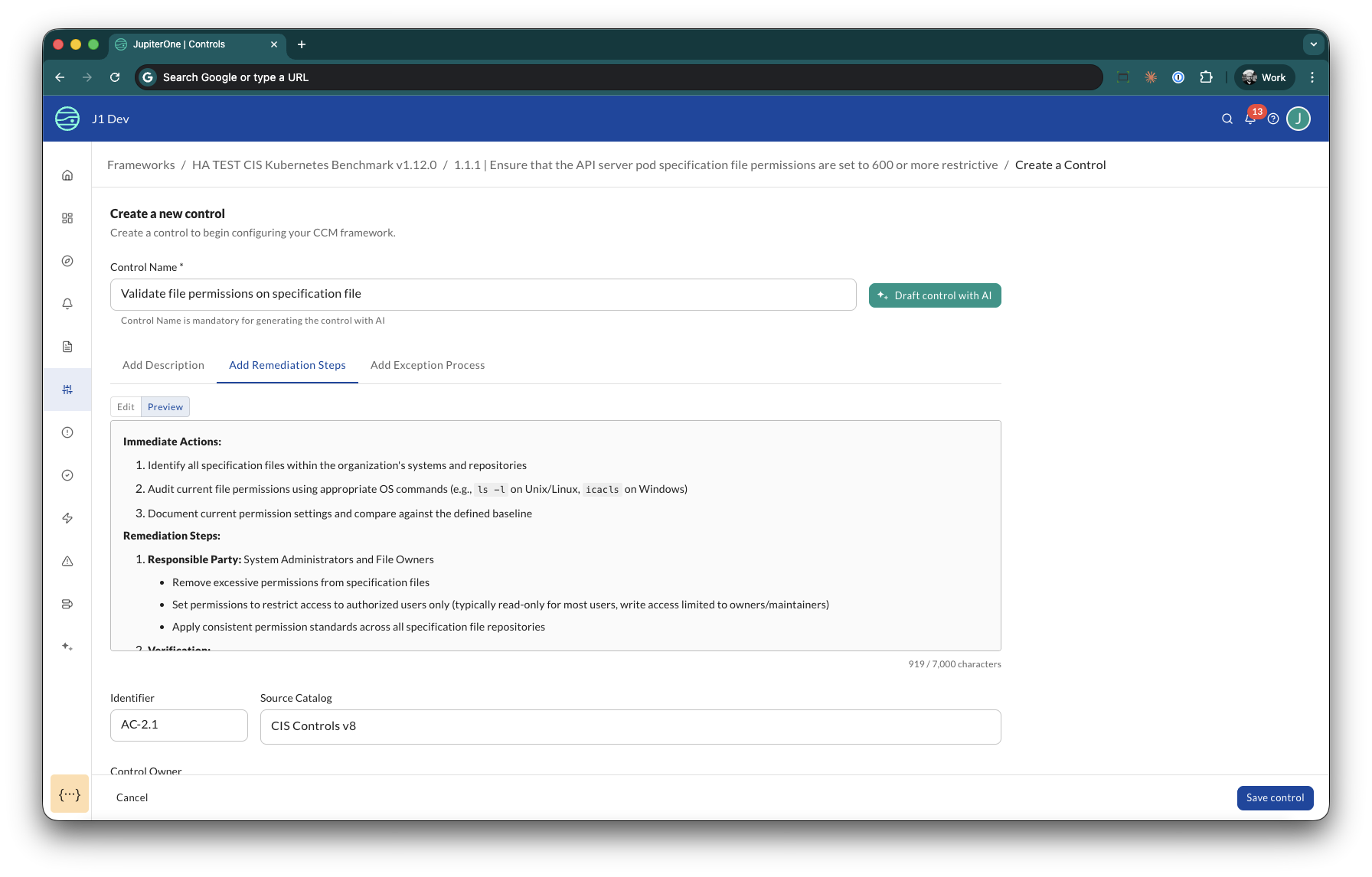Click inside the Identifier field showing AC-2.1
Viewport: 1372px width, 877px height.
tap(178, 725)
